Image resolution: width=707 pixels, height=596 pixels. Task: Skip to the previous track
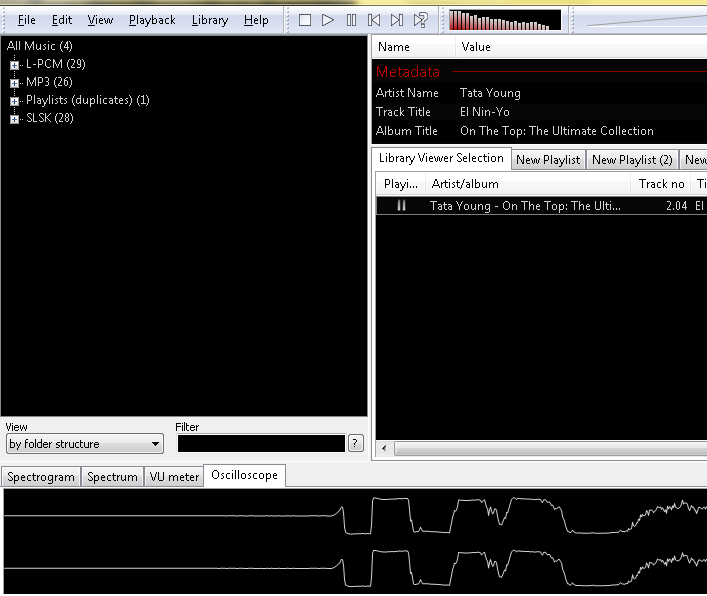click(374, 20)
